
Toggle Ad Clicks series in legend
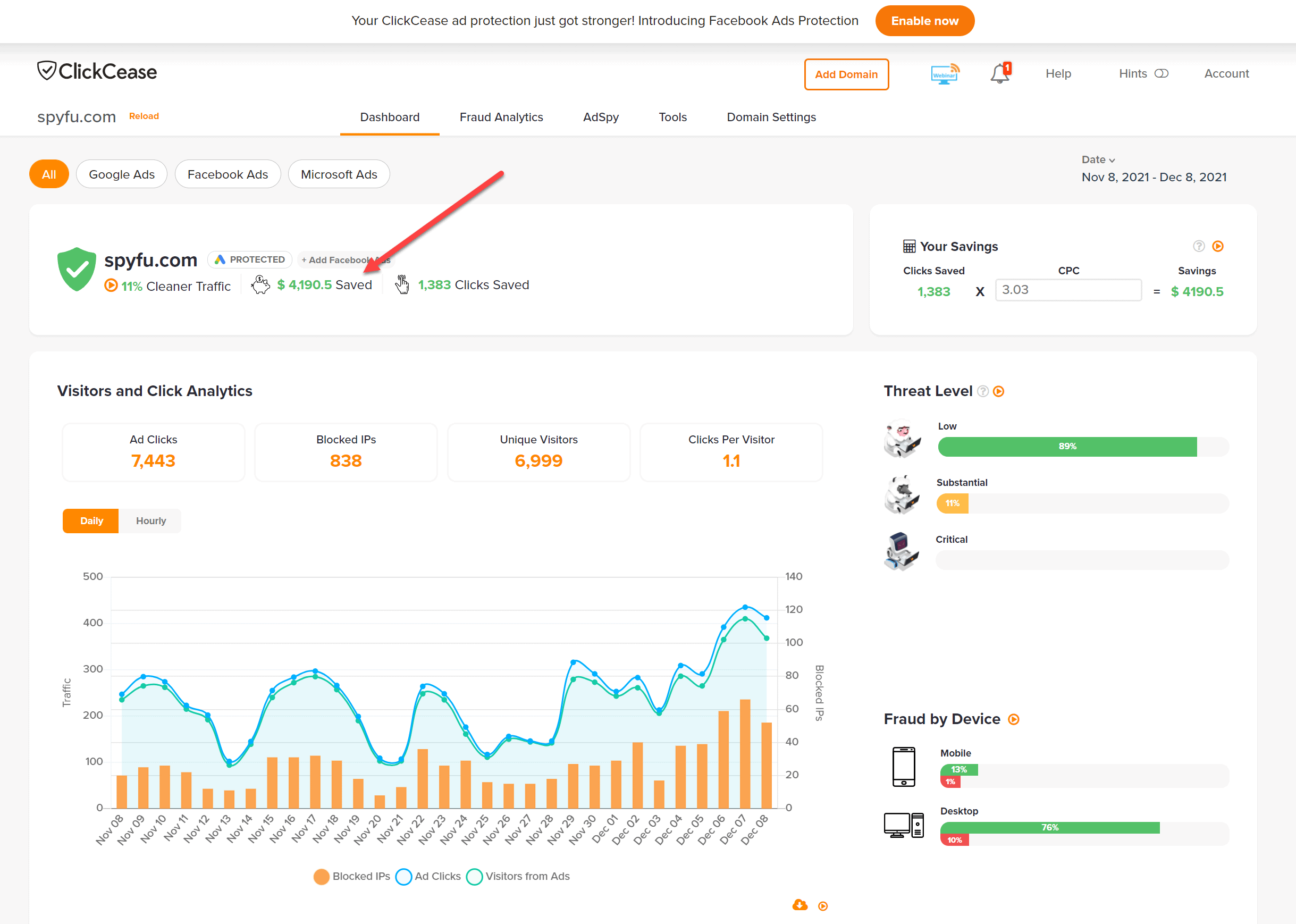428,877
